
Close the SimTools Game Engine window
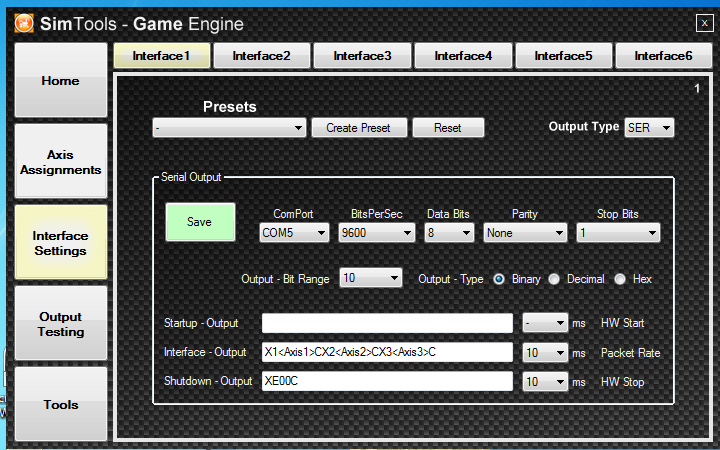click(x=704, y=22)
